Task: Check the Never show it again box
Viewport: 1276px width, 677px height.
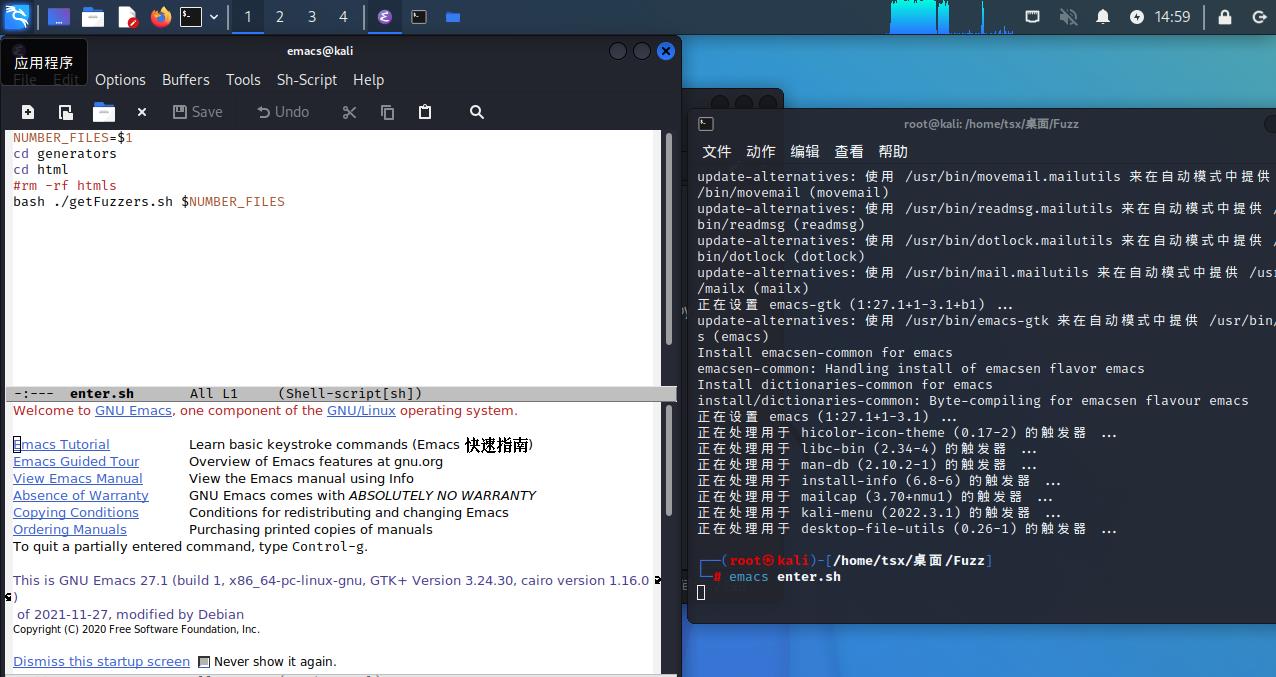Action: click(x=204, y=662)
